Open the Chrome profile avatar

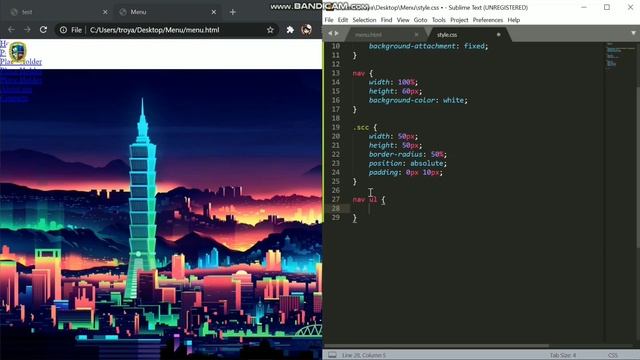307,30
